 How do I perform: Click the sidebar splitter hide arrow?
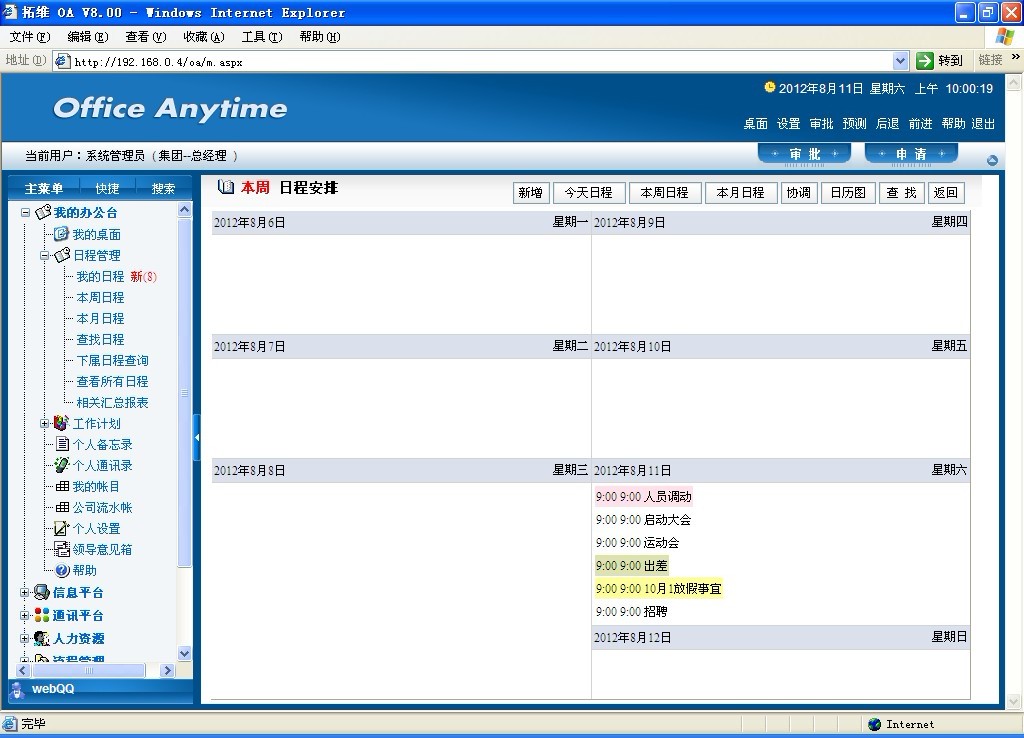tap(197, 437)
